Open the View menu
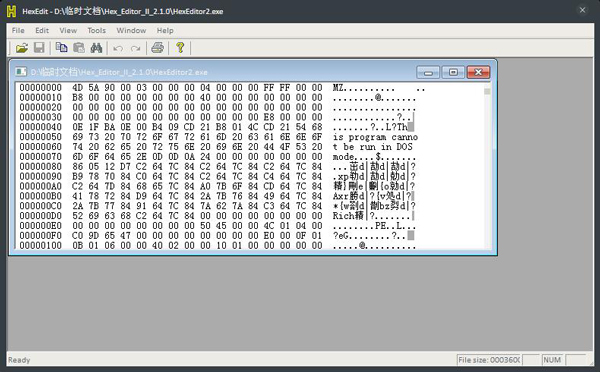The width and height of the screenshot is (600, 372). 68,30
